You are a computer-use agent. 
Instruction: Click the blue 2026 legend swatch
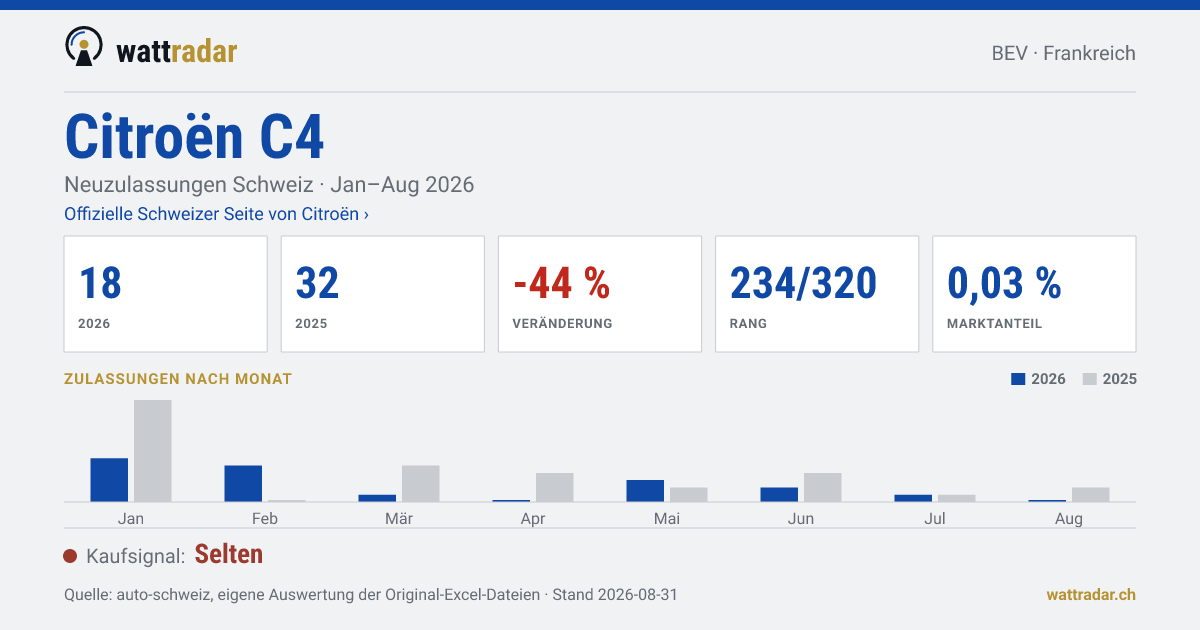coord(1018,379)
